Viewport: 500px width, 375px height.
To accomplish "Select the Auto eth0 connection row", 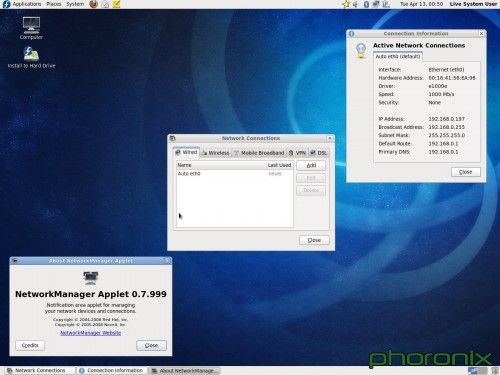I will [235, 174].
